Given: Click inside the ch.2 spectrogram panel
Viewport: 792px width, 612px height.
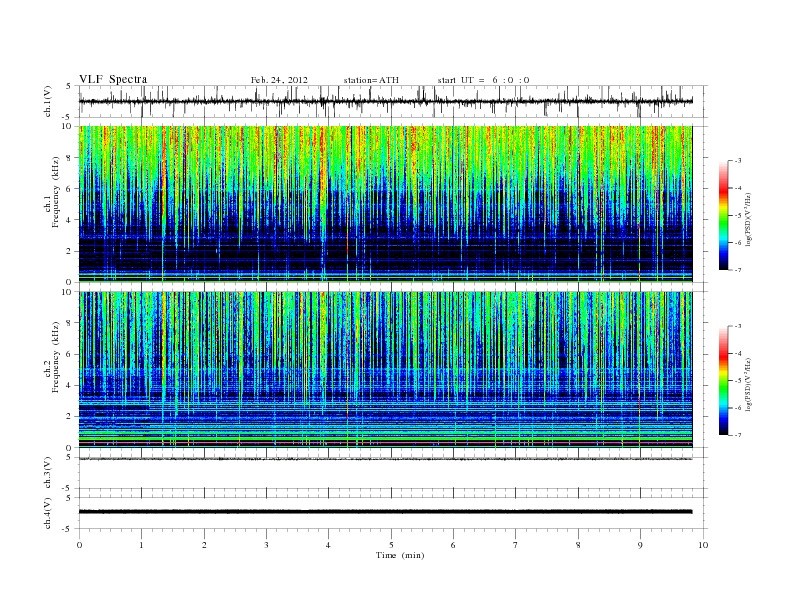Looking at the screenshot, I should [x=385, y=369].
